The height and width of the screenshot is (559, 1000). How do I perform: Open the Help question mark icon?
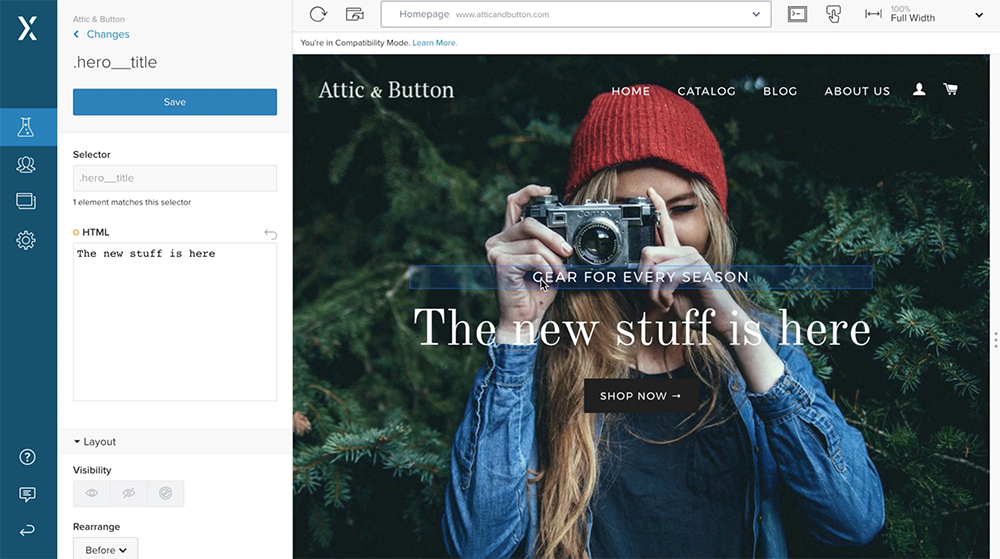click(27, 457)
